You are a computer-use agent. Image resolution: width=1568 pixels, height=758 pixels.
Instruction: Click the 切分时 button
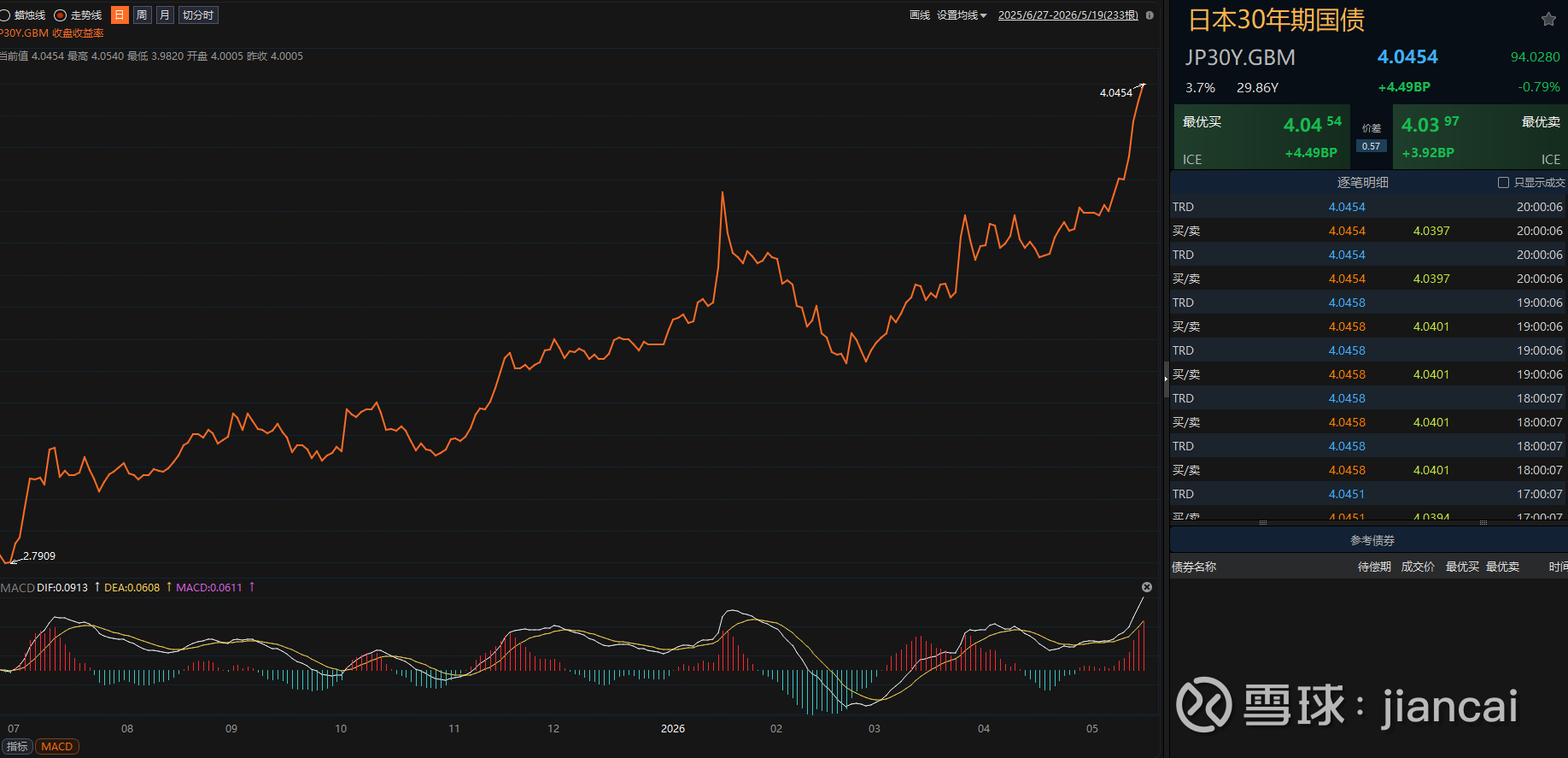198,15
